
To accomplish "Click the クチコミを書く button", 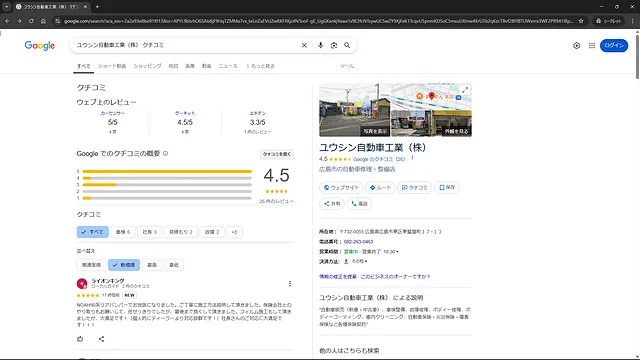I will tap(277, 154).
